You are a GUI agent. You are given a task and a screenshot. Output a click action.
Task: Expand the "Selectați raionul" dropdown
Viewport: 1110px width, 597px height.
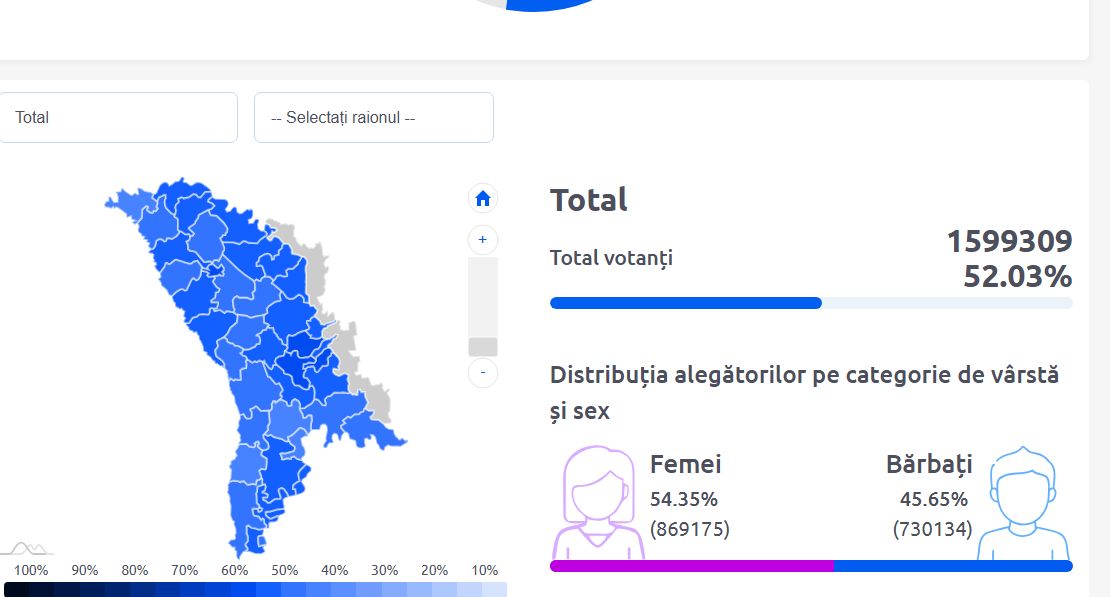point(373,117)
